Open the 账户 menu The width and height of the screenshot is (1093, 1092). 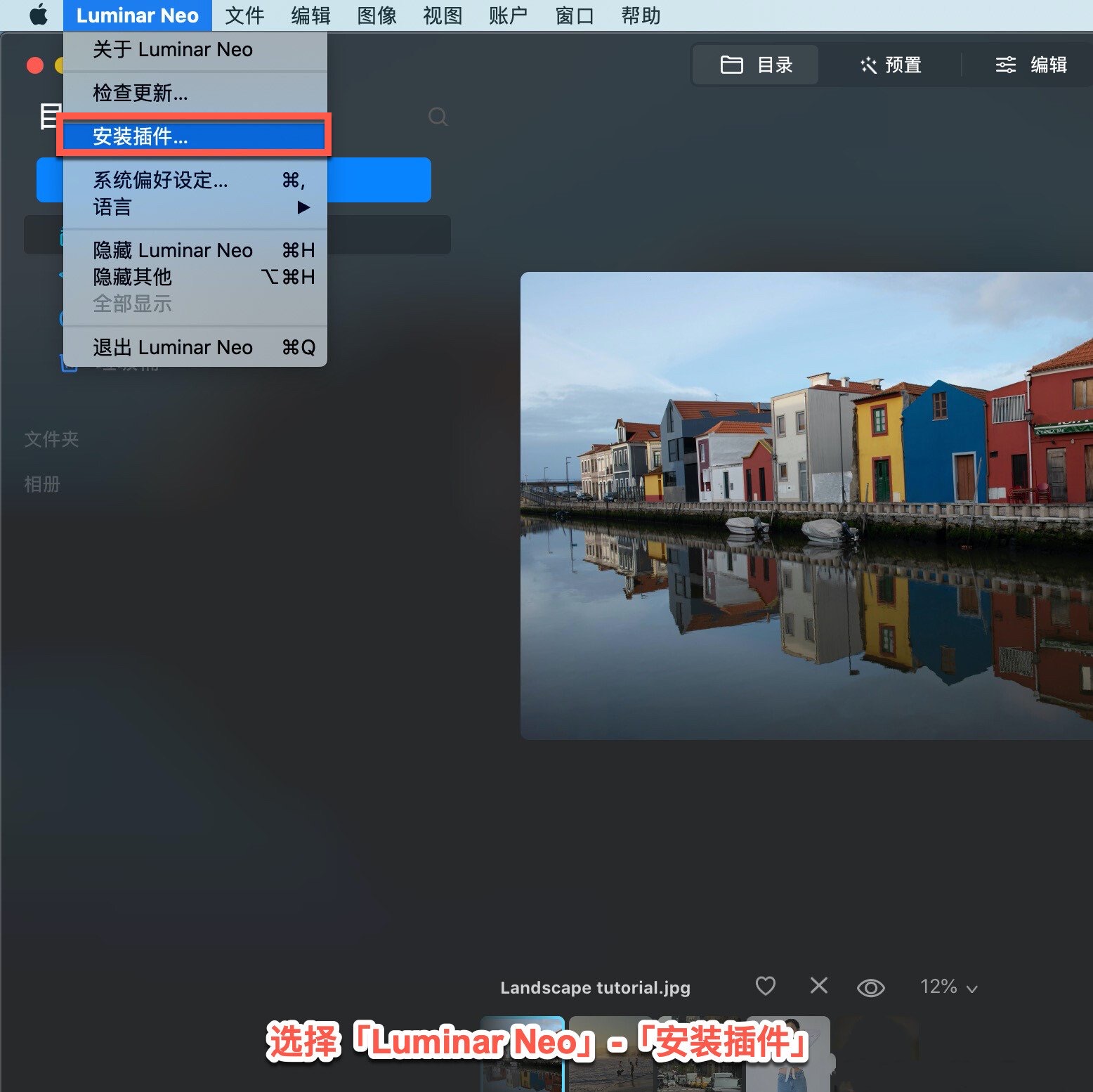pos(508,15)
